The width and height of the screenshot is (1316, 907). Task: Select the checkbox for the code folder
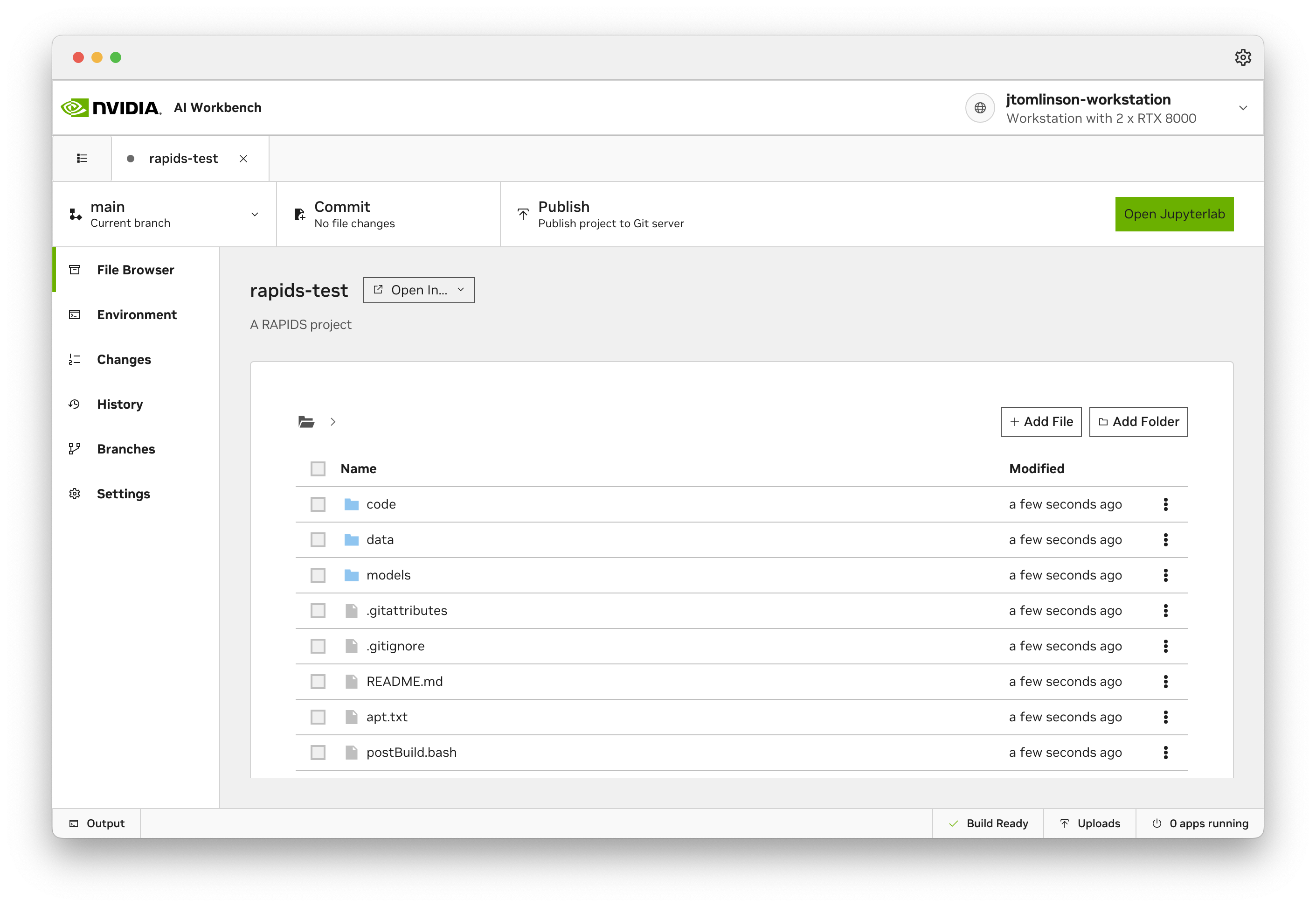tap(318, 504)
